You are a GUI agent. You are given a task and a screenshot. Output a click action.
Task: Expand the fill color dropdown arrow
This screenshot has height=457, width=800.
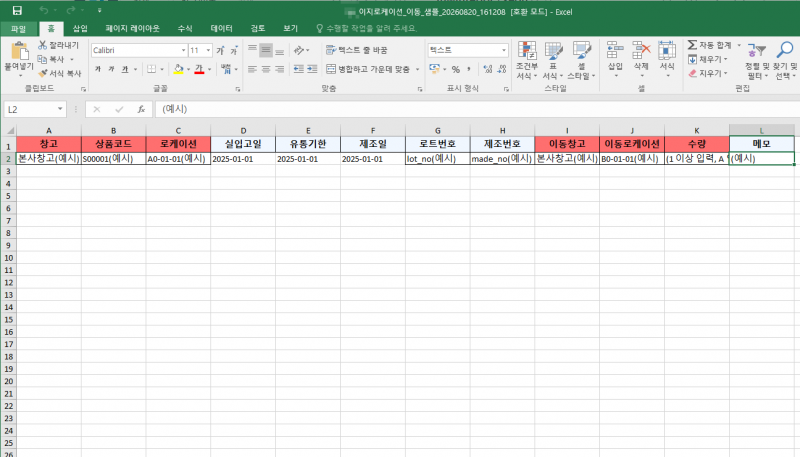[188, 69]
